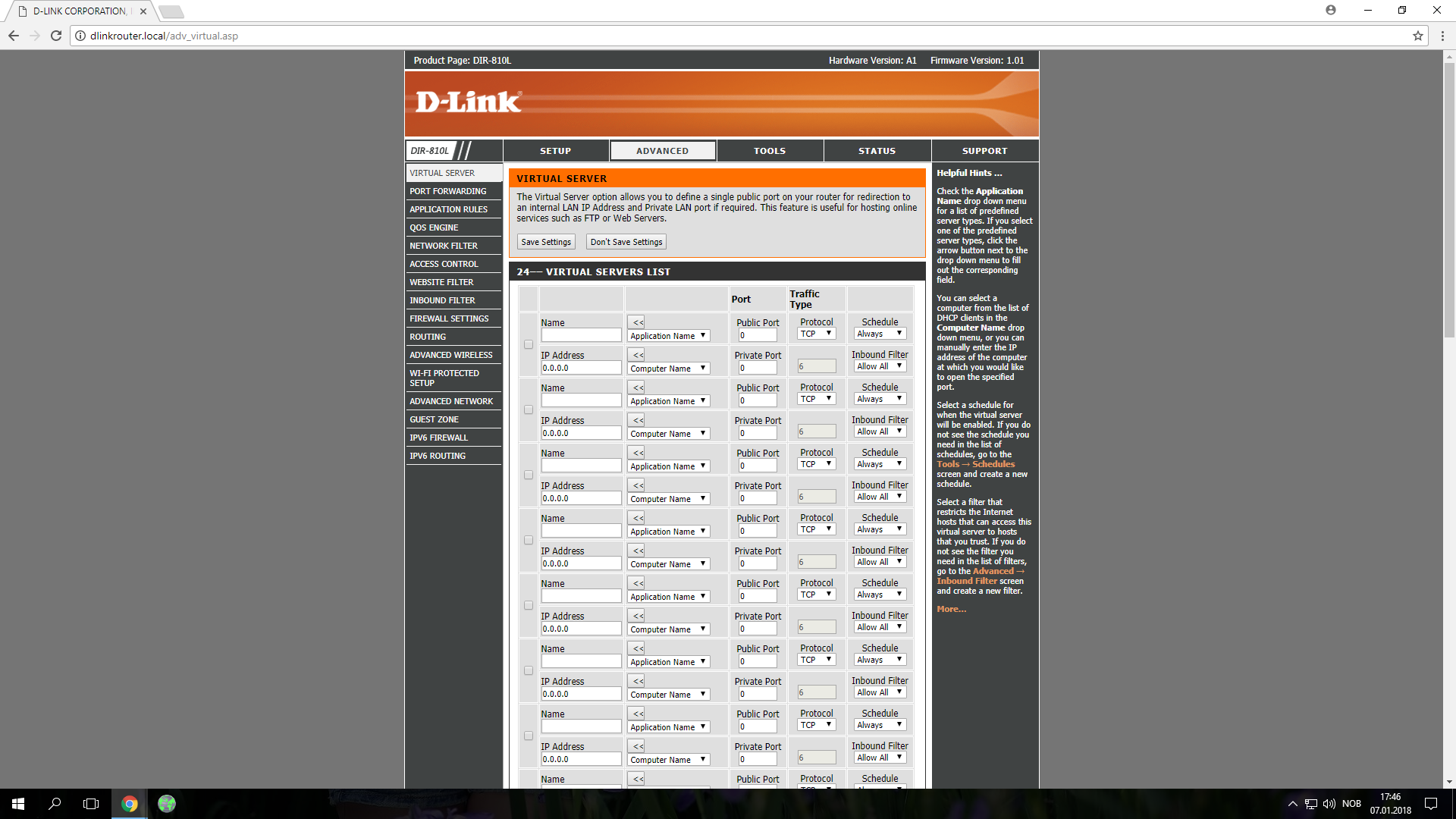Open the green globe app on the taskbar
Screen dimensions: 1456x819
[x=167, y=804]
